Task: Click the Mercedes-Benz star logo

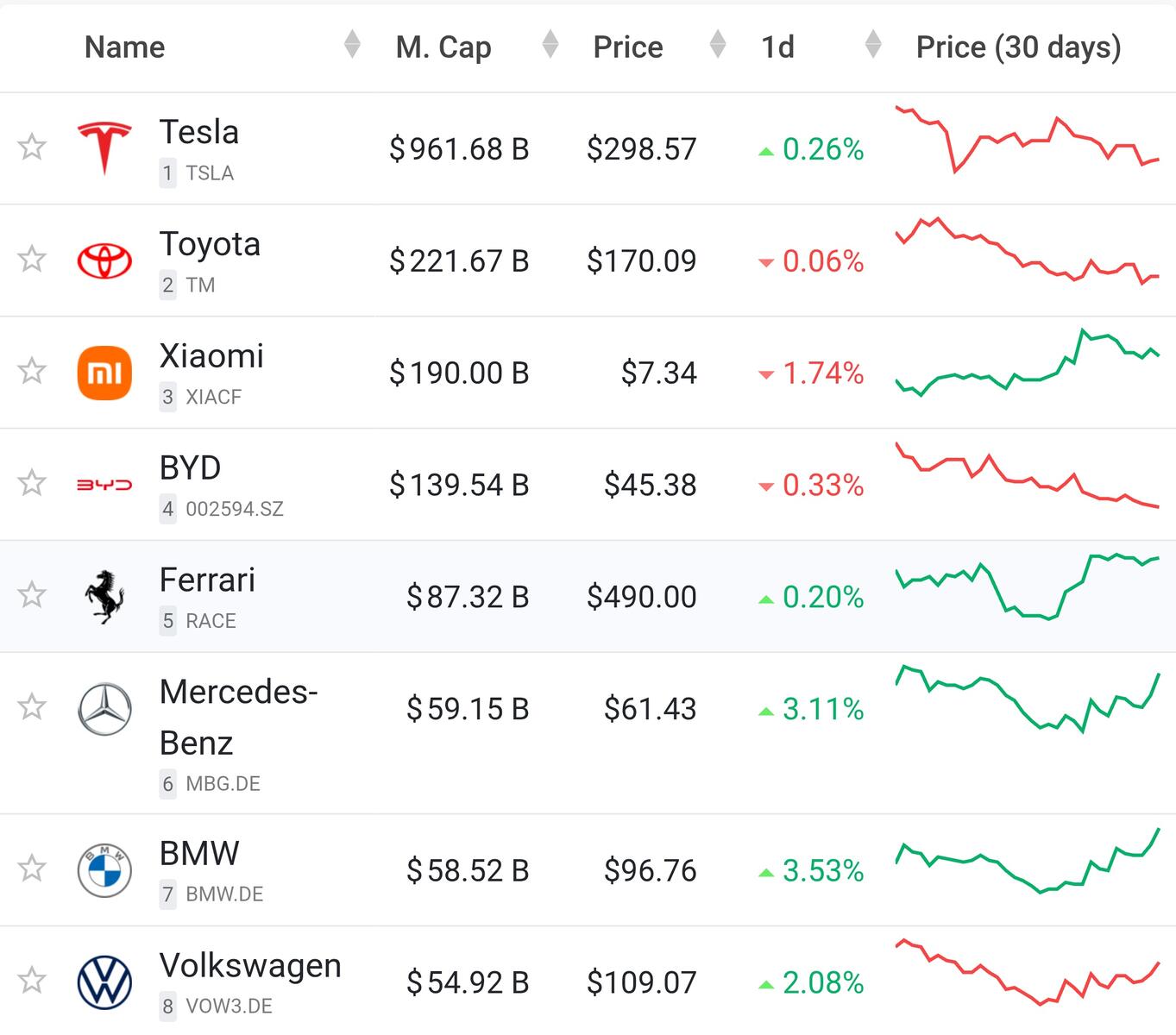Action: coord(104,709)
